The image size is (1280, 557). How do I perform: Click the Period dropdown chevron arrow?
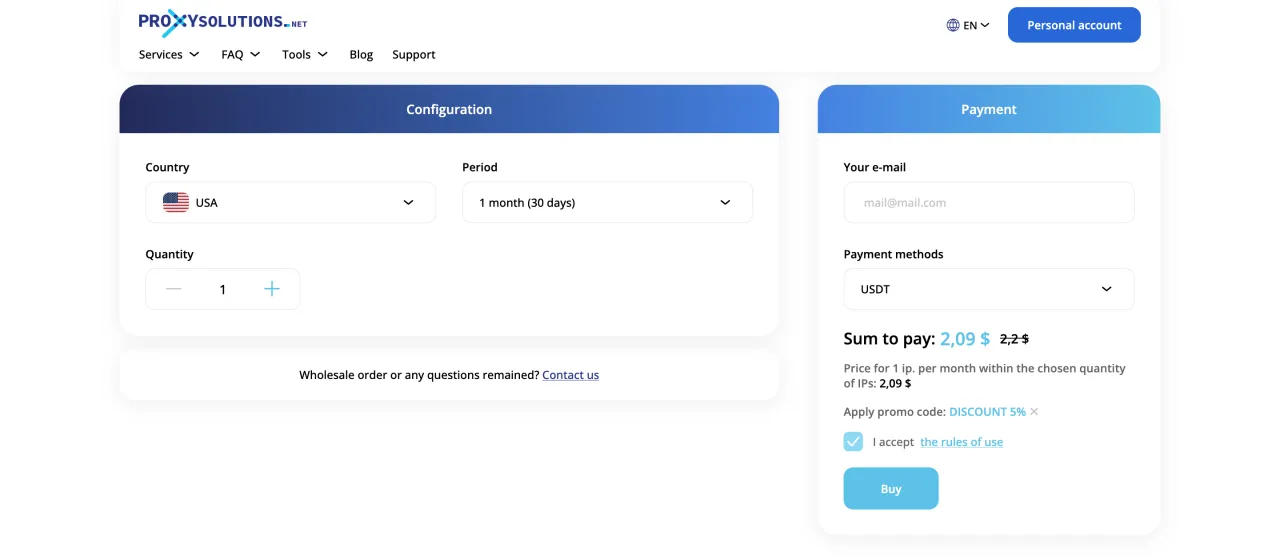(725, 202)
